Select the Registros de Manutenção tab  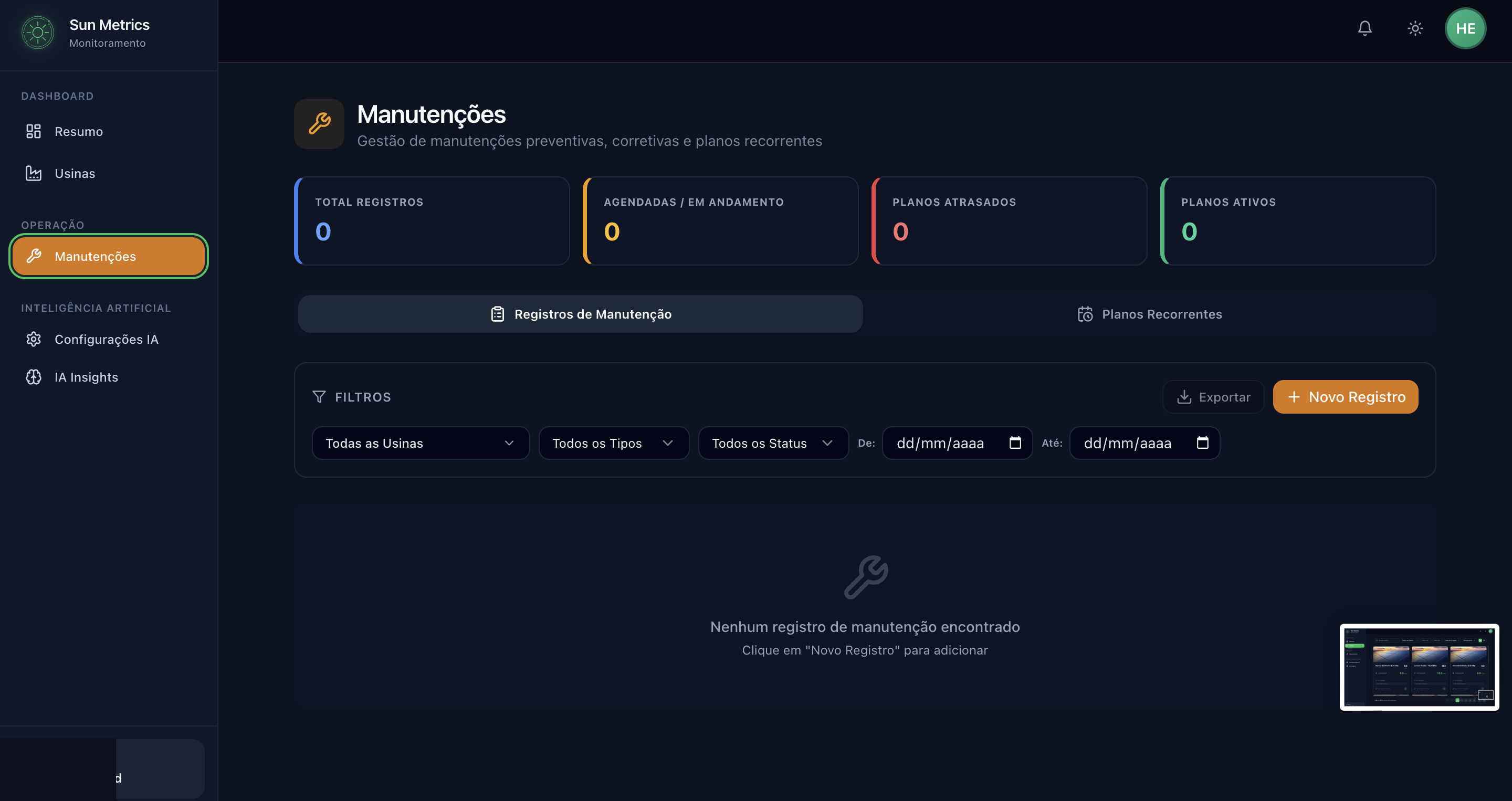[580, 314]
